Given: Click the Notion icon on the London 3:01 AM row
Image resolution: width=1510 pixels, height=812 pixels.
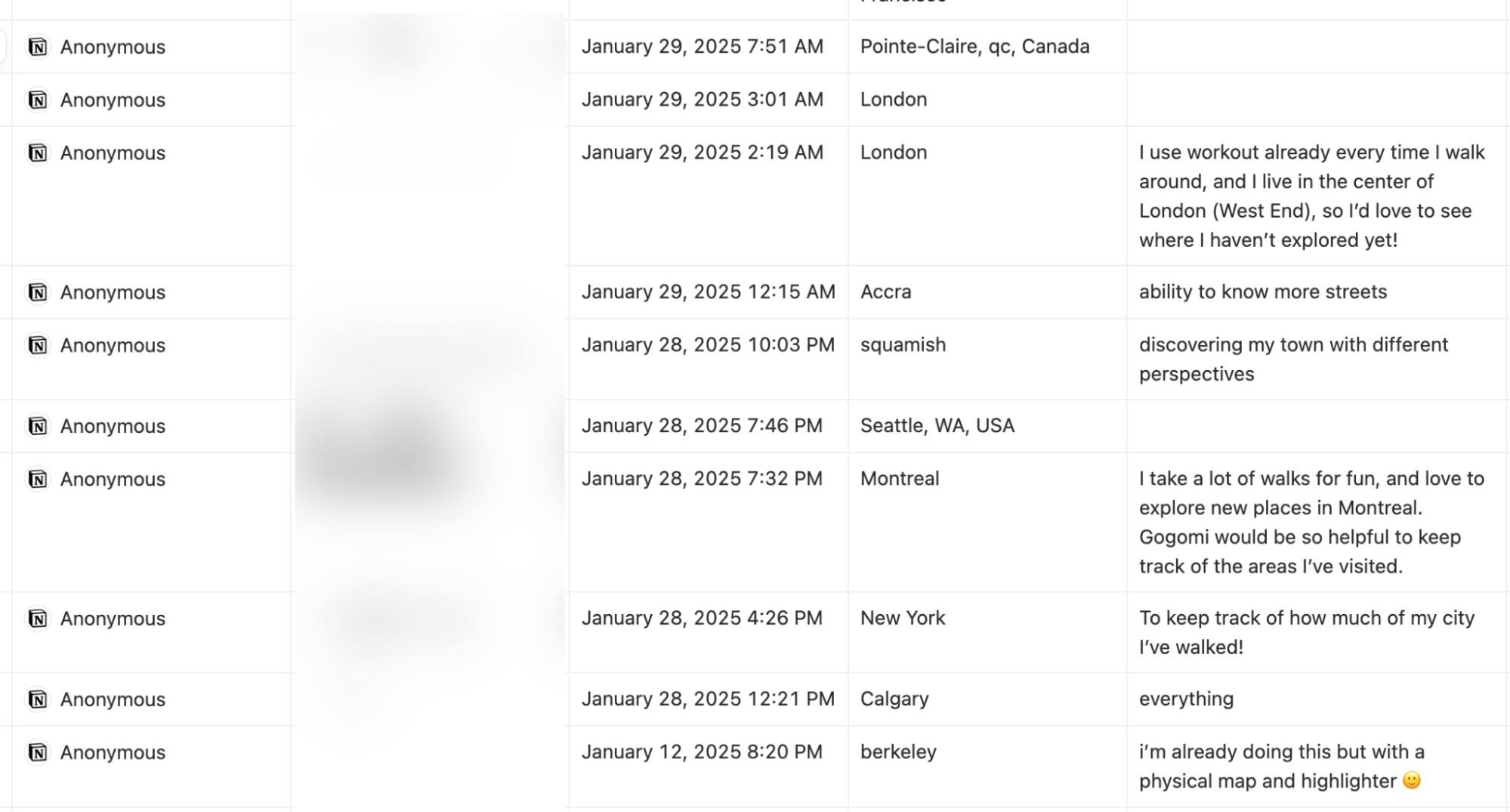Looking at the screenshot, I should pyautogui.click(x=37, y=100).
